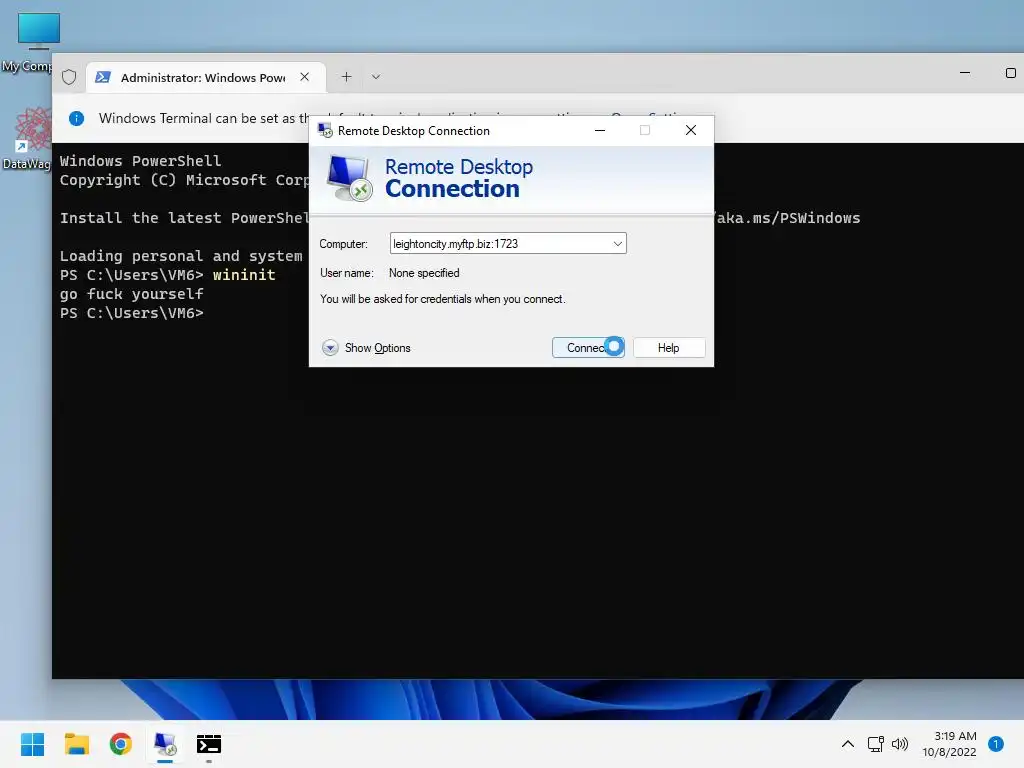1024x768 pixels.
Task: Close the Windows PowerShell tab
Action: [304, 77]
